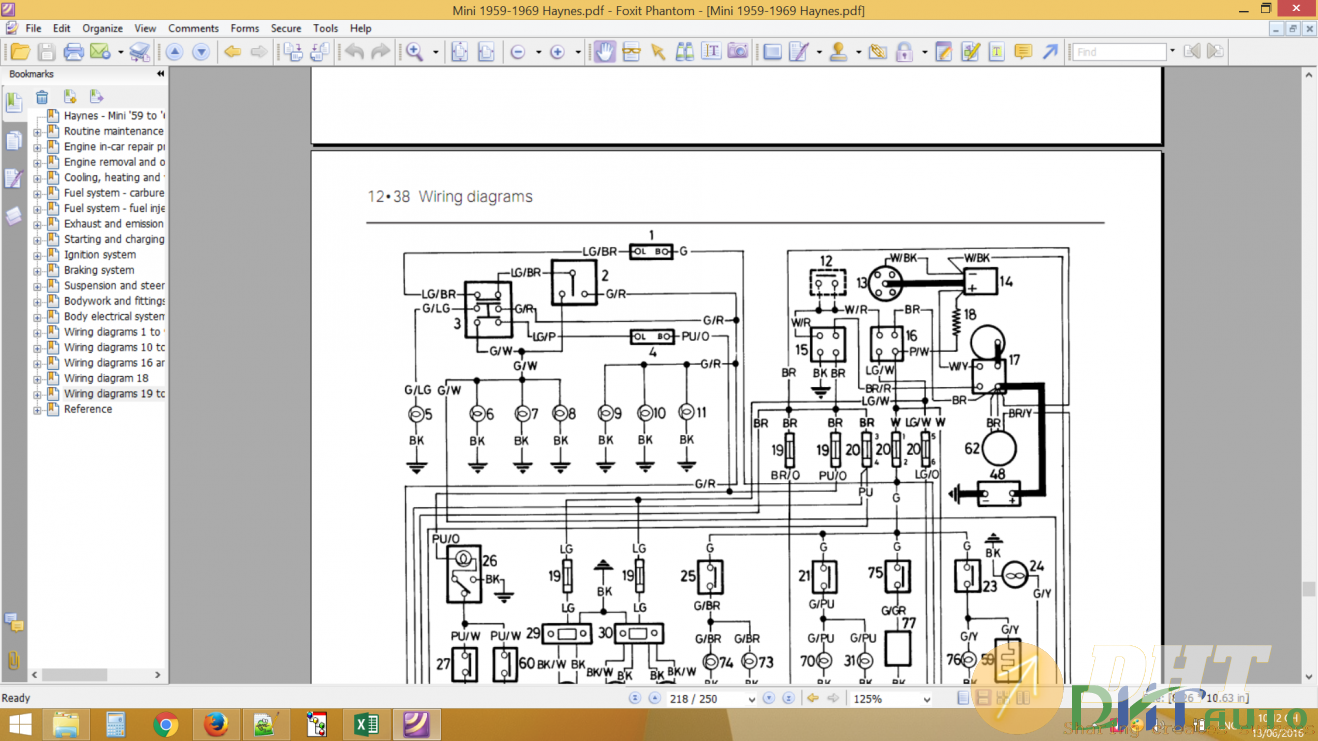1318x741 pixels.
Task: Click the Select Annotation arrow tool
Action: click(658, 52)
